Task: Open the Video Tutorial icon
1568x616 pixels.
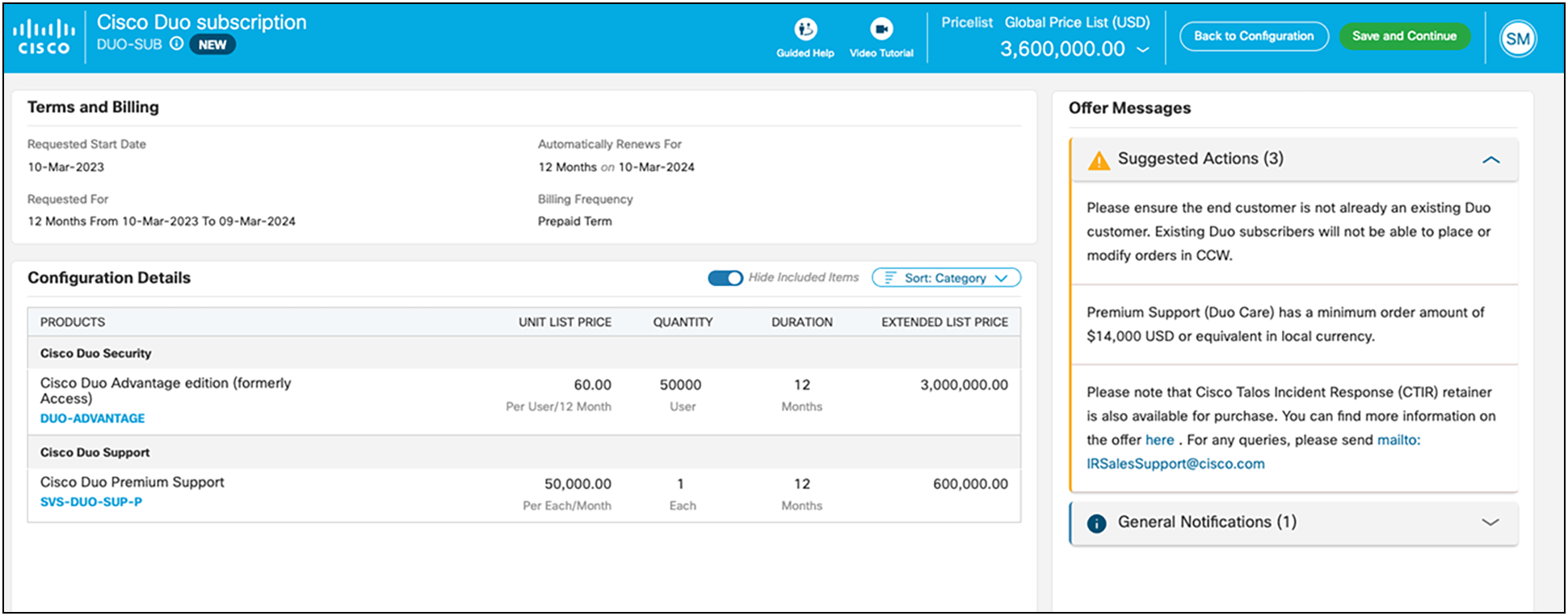Action: tap(881, 29)
